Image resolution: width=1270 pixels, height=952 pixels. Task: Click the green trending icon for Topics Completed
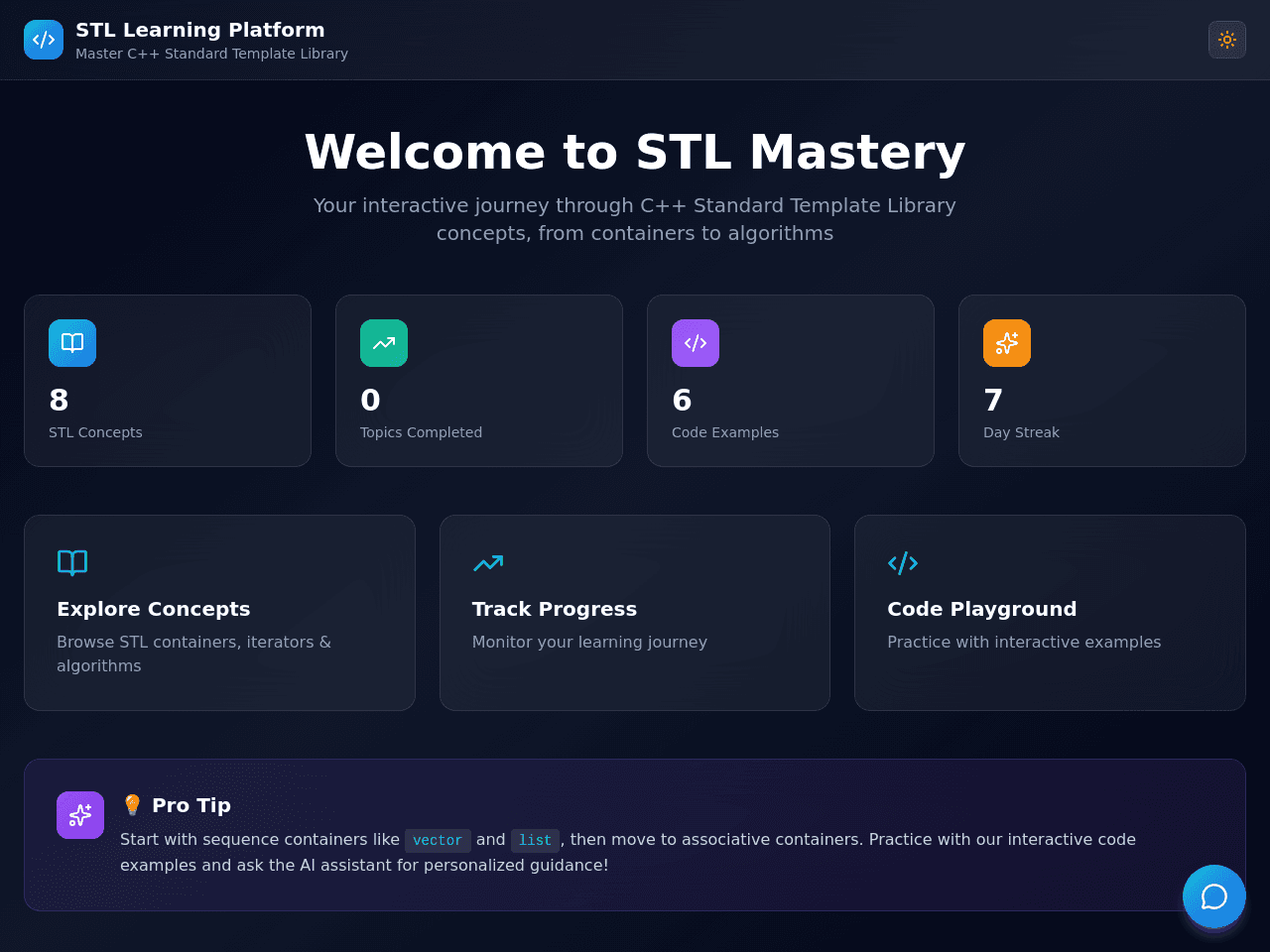[384, 343]
